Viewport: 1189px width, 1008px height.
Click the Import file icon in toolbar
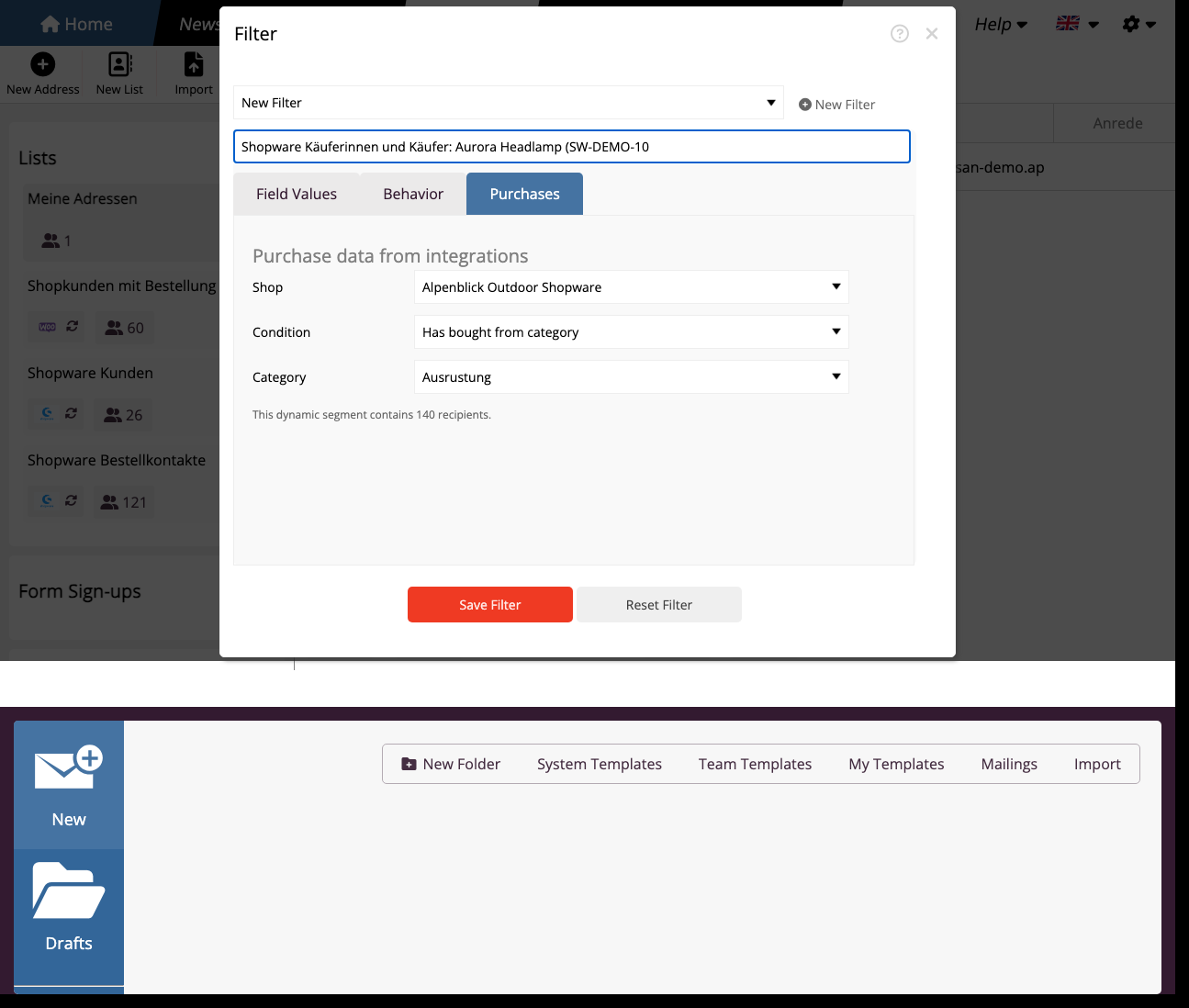tap(194, 64)
